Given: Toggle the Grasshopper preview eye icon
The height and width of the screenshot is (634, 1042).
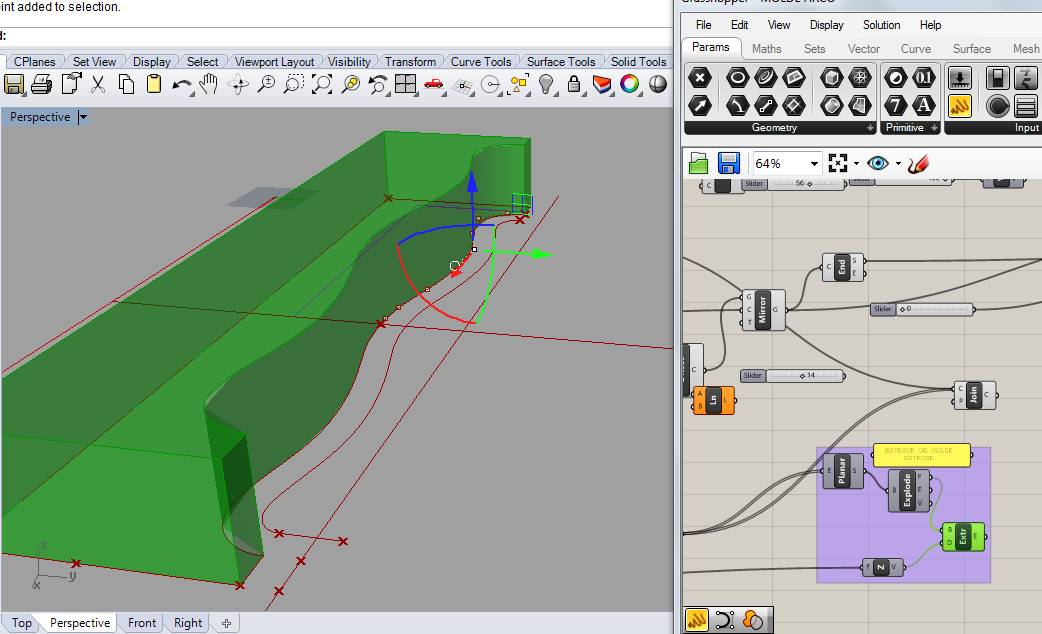Looking at the screenshot, I should [x=878, y=163].
